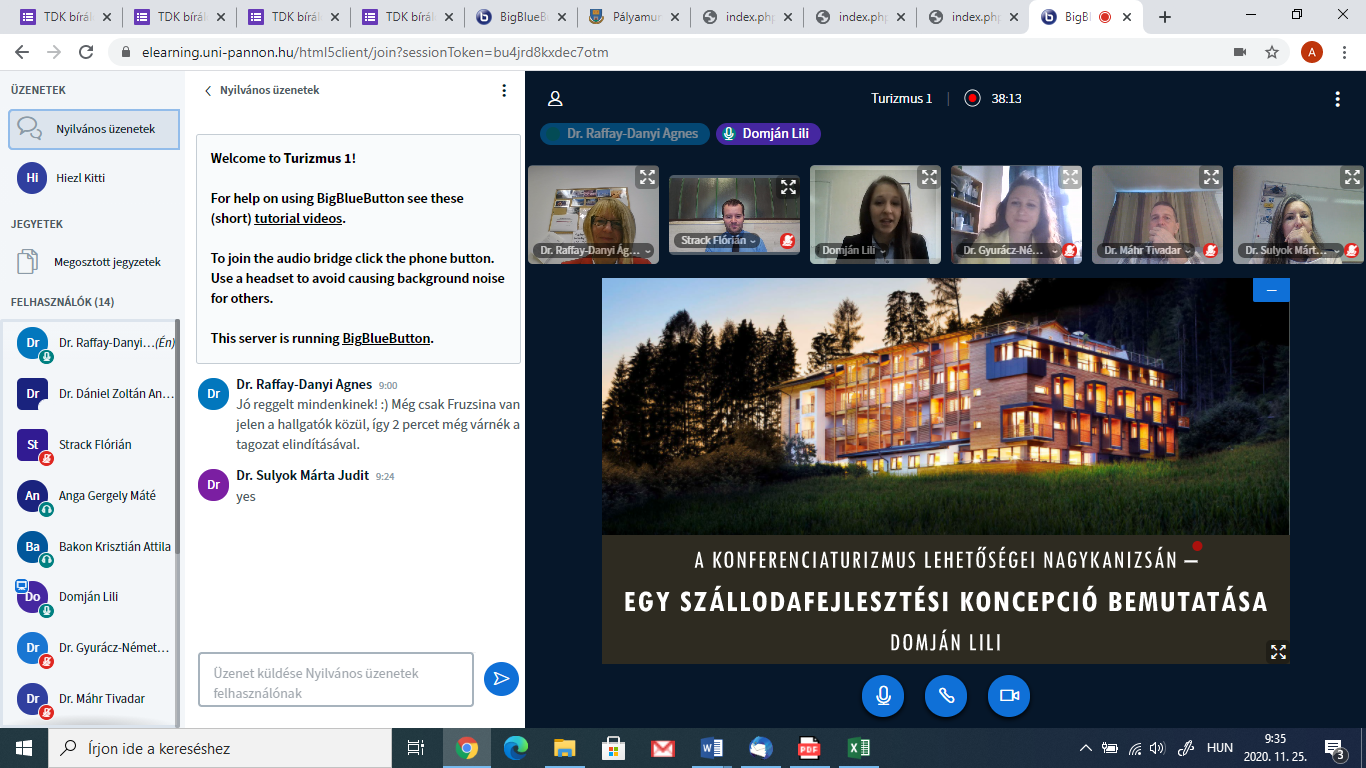Click the message input field
The width and height of the screenshot is (1366, 768).
point(335,680)
